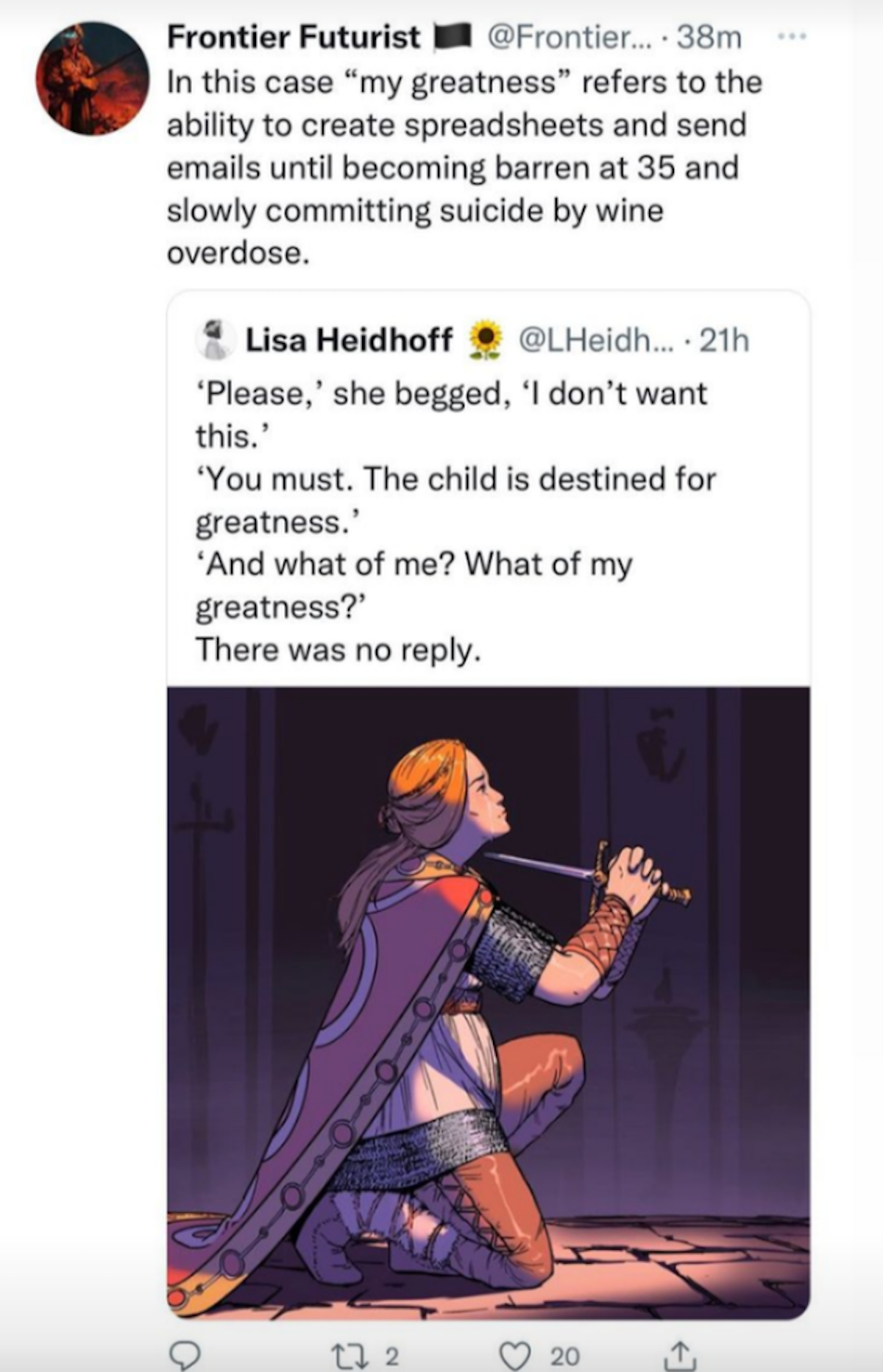883x1372 pixels.
Task: Click the 21h timestamp on quoted tweet
Action: [724, 340]
